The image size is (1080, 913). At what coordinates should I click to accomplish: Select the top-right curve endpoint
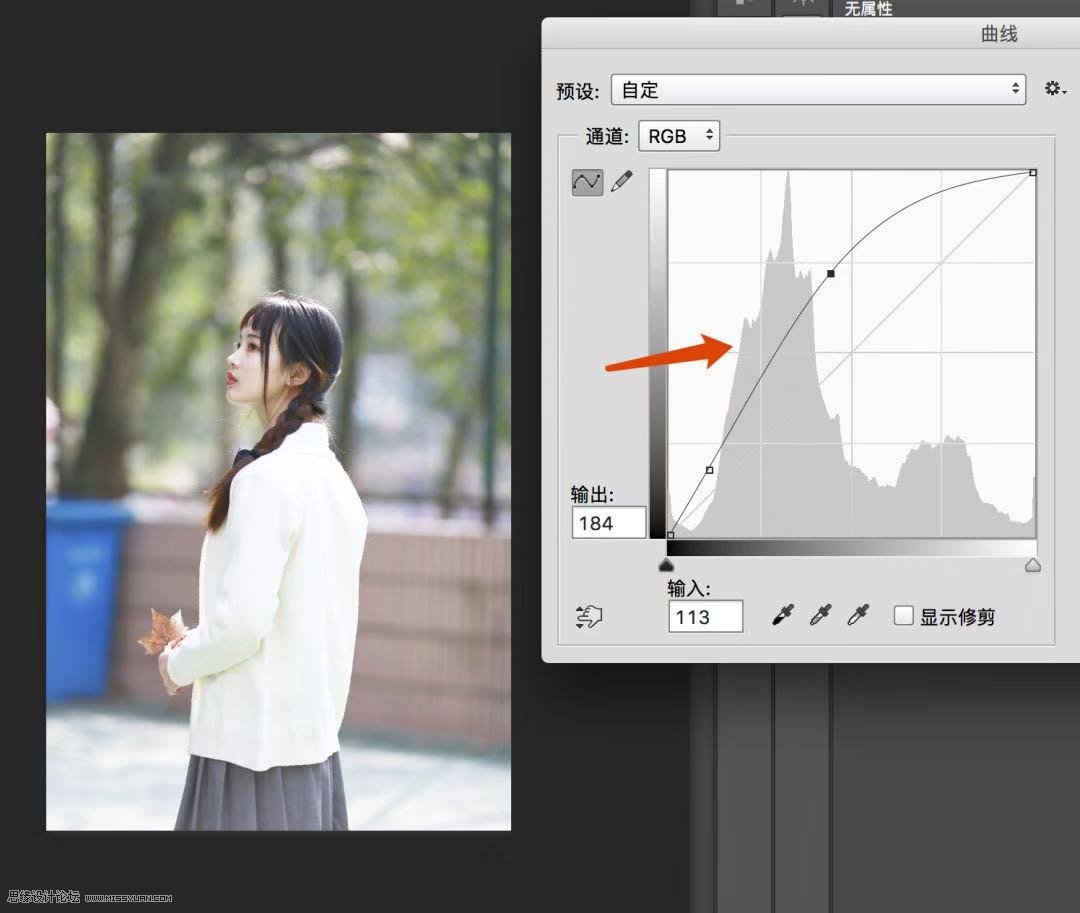coord(1033,173)
